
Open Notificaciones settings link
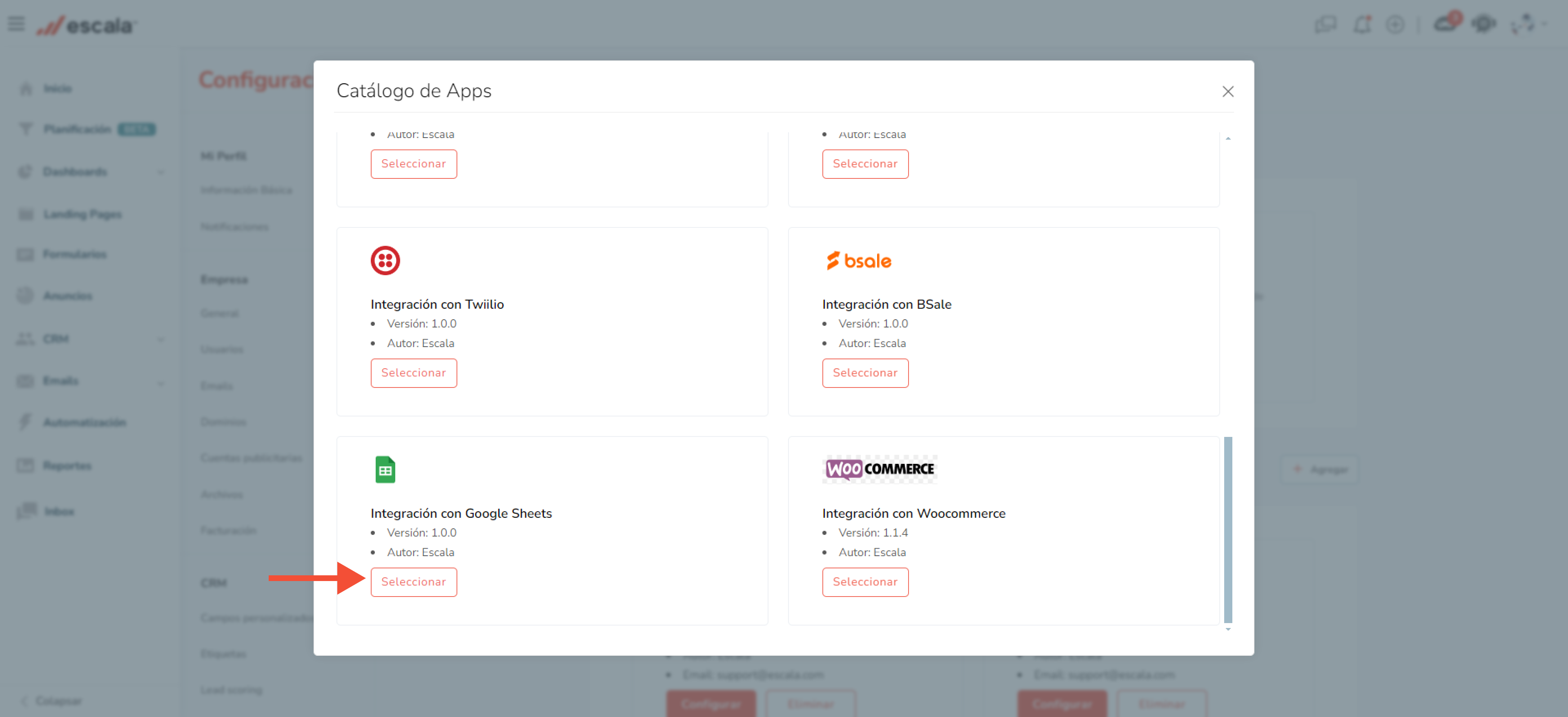234,227
